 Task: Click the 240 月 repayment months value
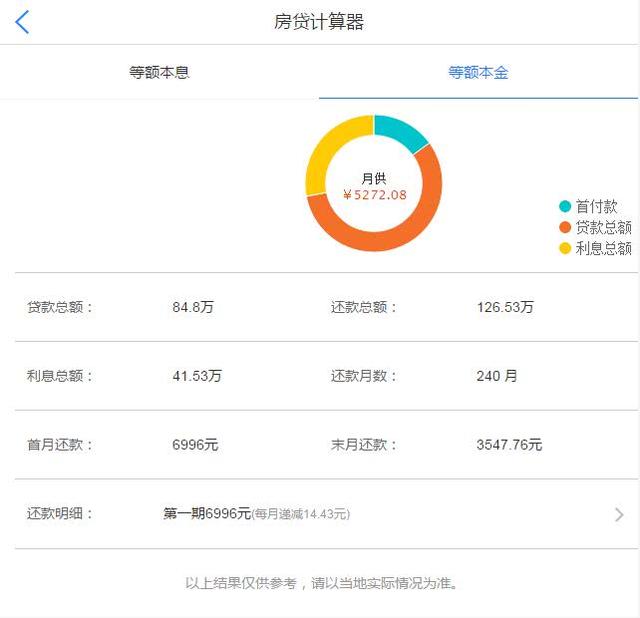click(x=497, y=376)
